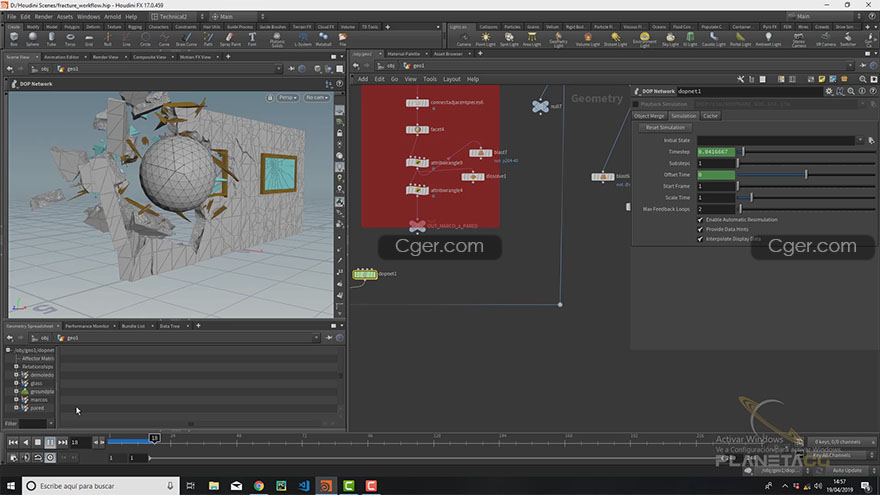880x495 pixels.
Task: Open network editor Tools menu
Action: pos(430,79)
